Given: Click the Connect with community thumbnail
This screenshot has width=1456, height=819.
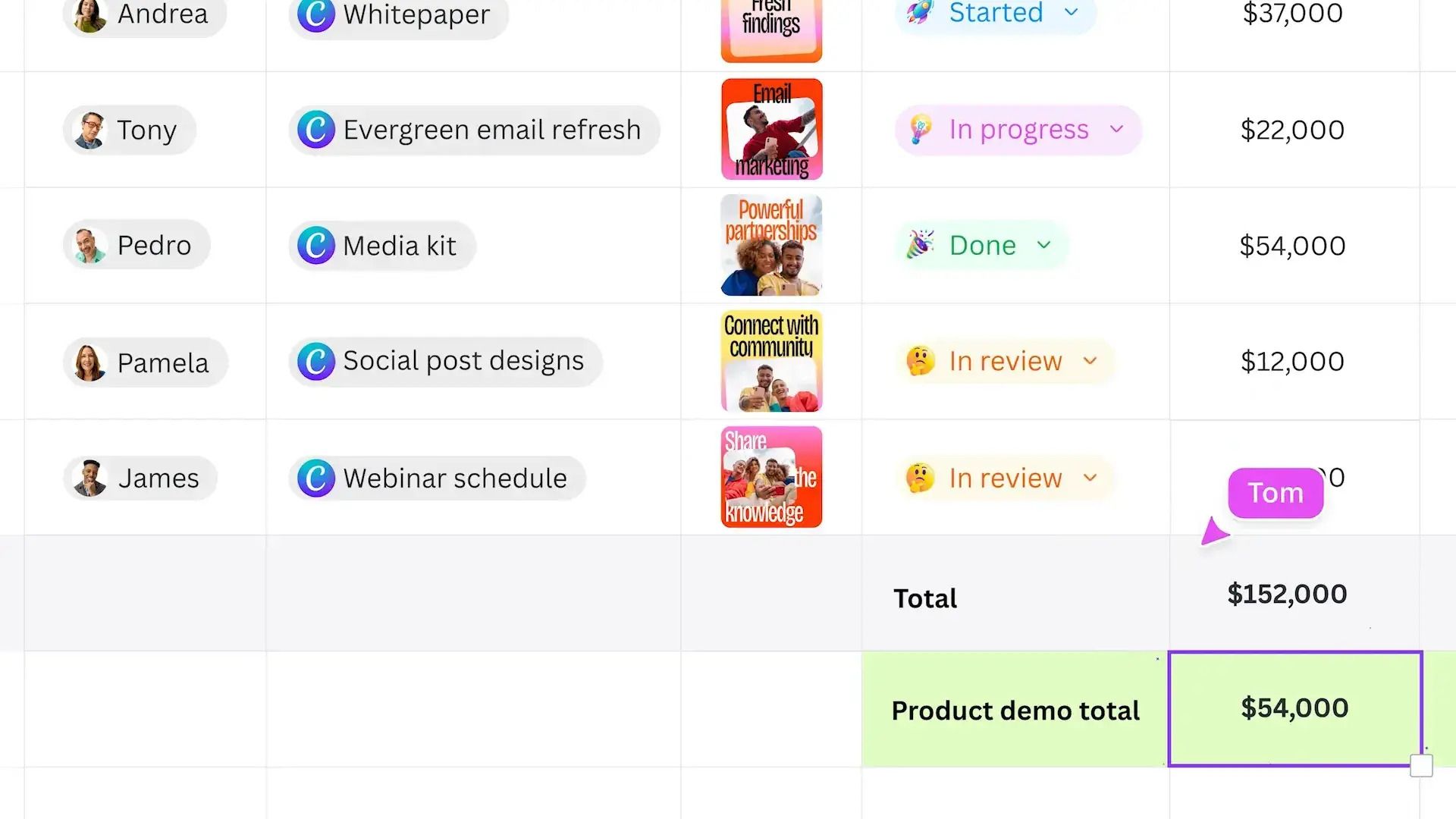Looking at the screenshot, I should pos(771,361).
